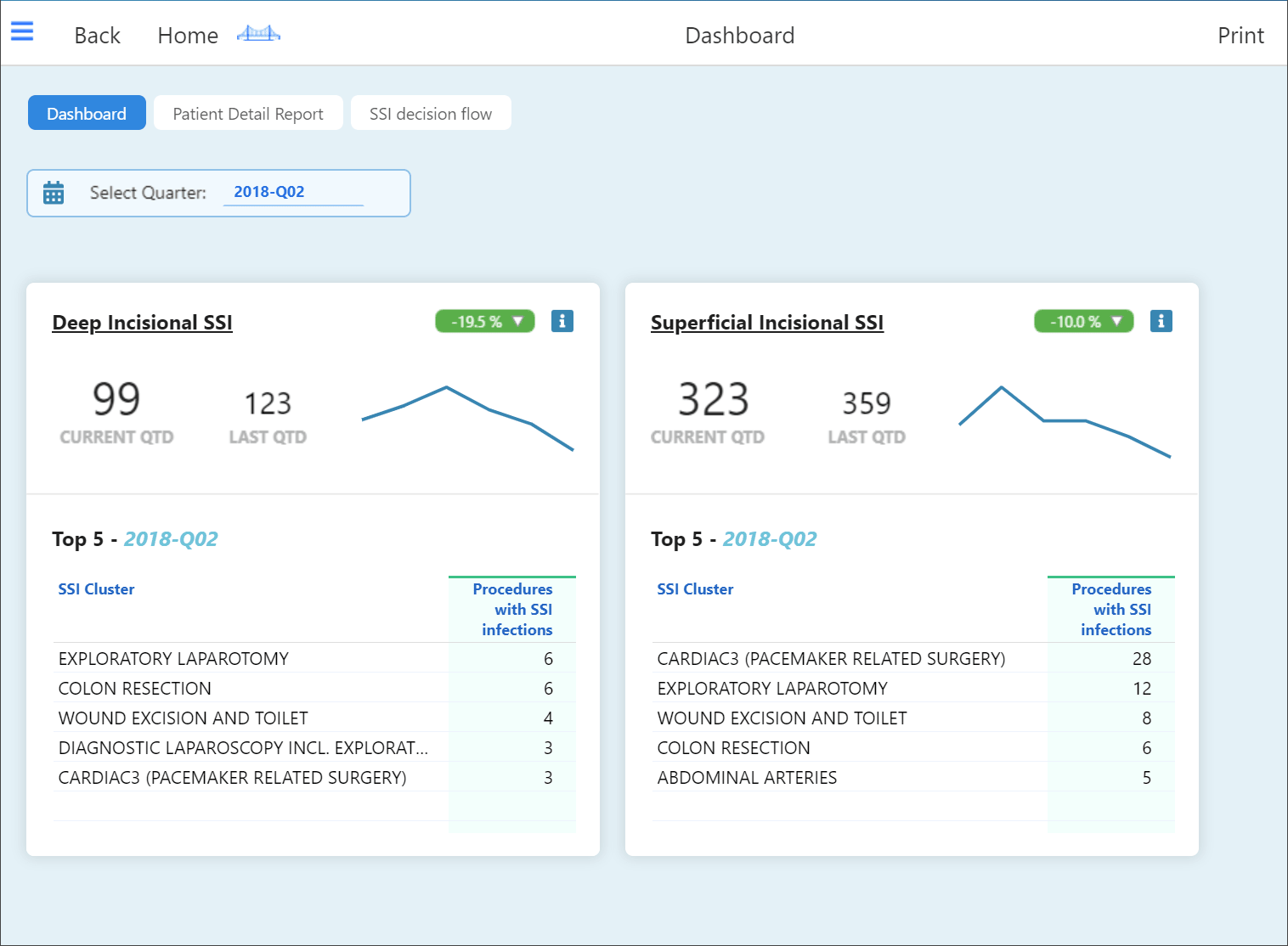Click count 8 for WOUND EXCISION AND TOILET

click(x=1147, y=718)
